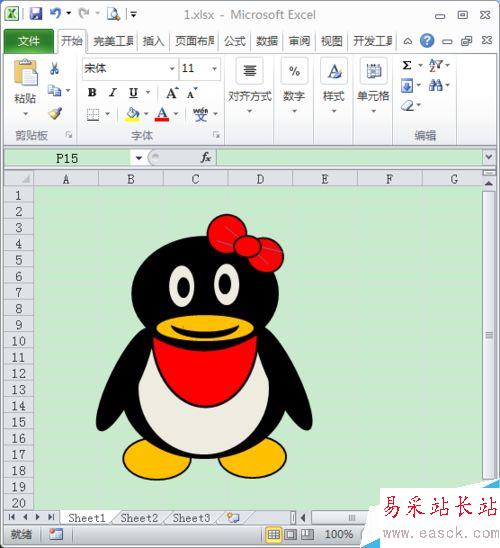Switch to the Page Layout (页面布局) tab

pos(195,41)
